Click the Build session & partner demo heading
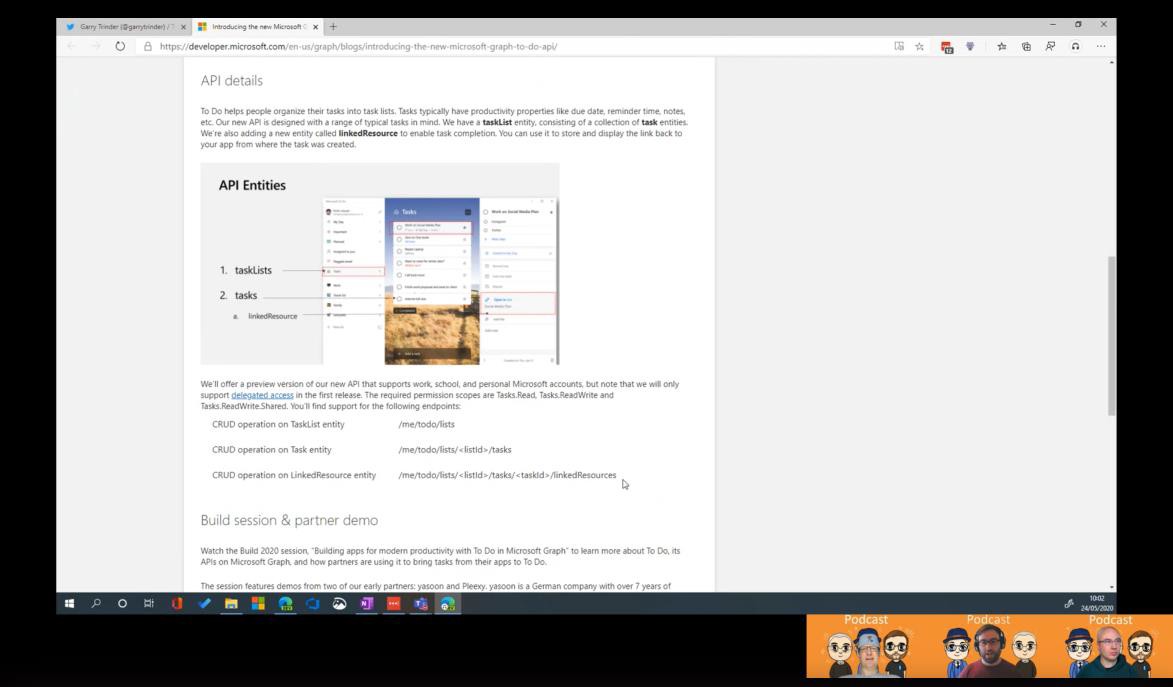The width and height of the screenshot is (1173, 687). pyautogui.click(x=290, y=520)
